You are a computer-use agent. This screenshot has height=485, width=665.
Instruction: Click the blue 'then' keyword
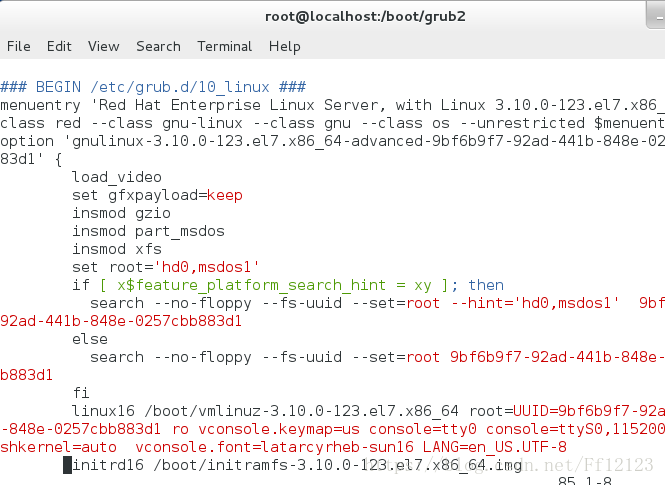[486, 285]
